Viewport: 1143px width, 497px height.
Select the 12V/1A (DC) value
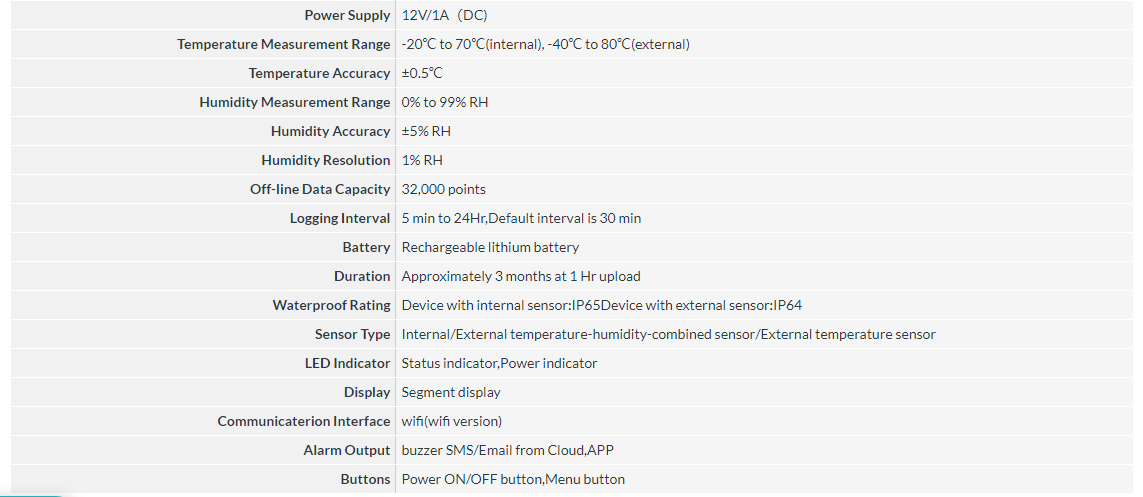pyautogui.click(x=444, y=15)
